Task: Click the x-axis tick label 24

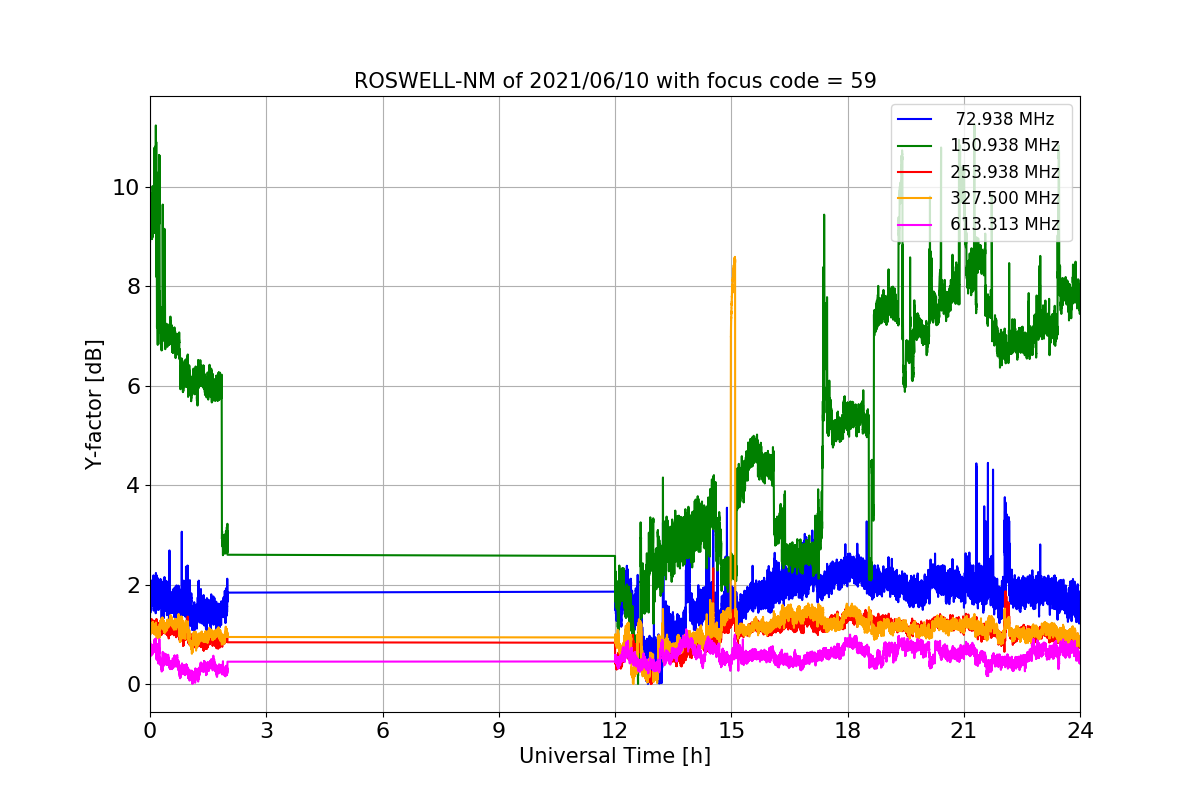Action: [1080, 731]
